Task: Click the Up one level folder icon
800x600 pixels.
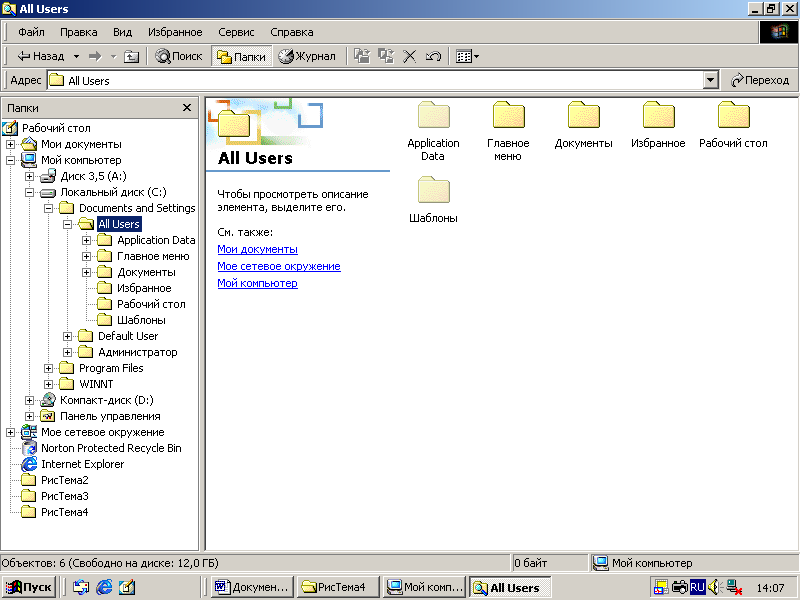Action: pos(131,56)
